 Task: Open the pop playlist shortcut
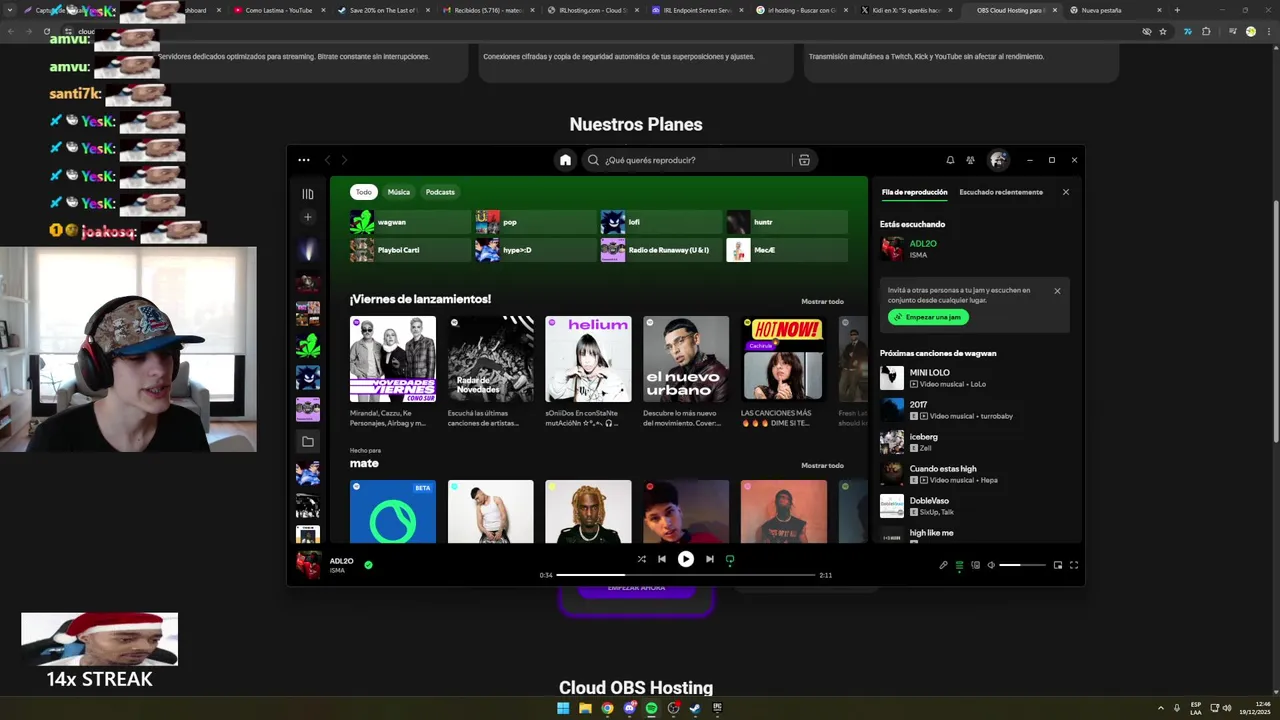coord(535,222)
